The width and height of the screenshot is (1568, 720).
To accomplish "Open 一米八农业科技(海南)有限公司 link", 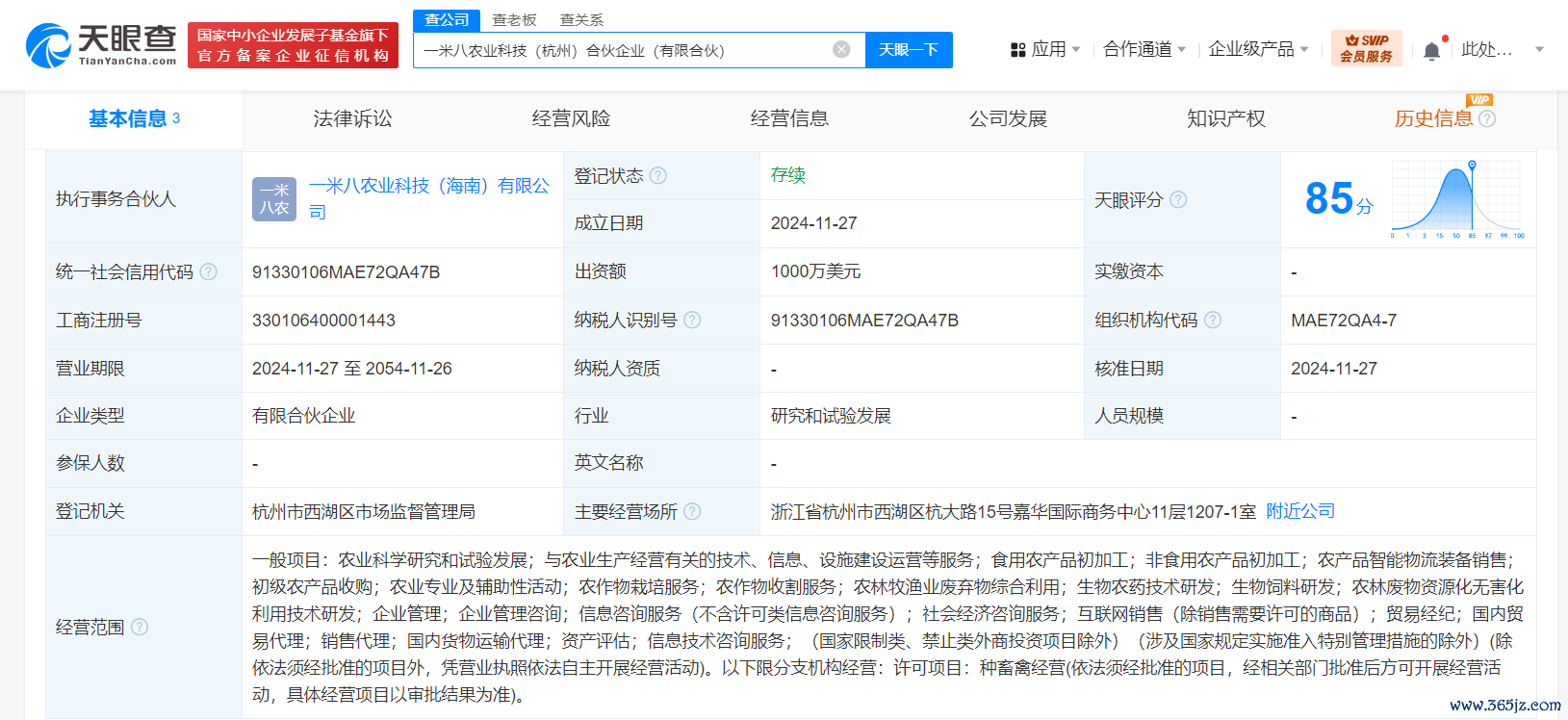I will pos(429,198).
